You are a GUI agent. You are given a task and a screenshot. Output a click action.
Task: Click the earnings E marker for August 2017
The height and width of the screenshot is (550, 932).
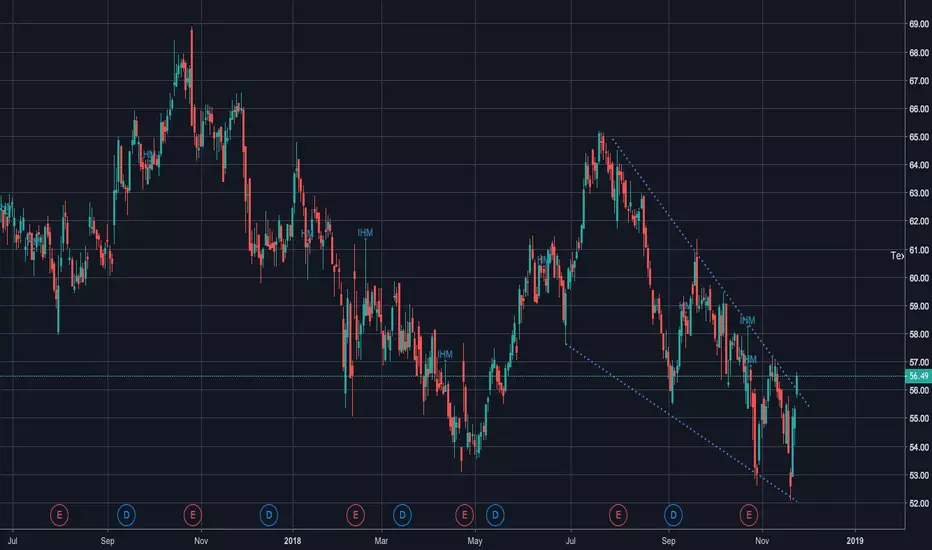(x=59, y=515)
